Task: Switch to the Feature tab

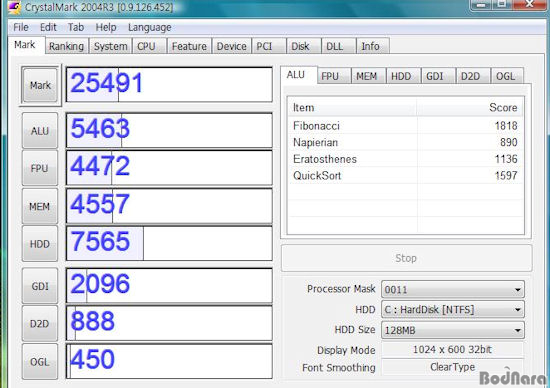Action: pyautogui.click(x=189, y=46)
